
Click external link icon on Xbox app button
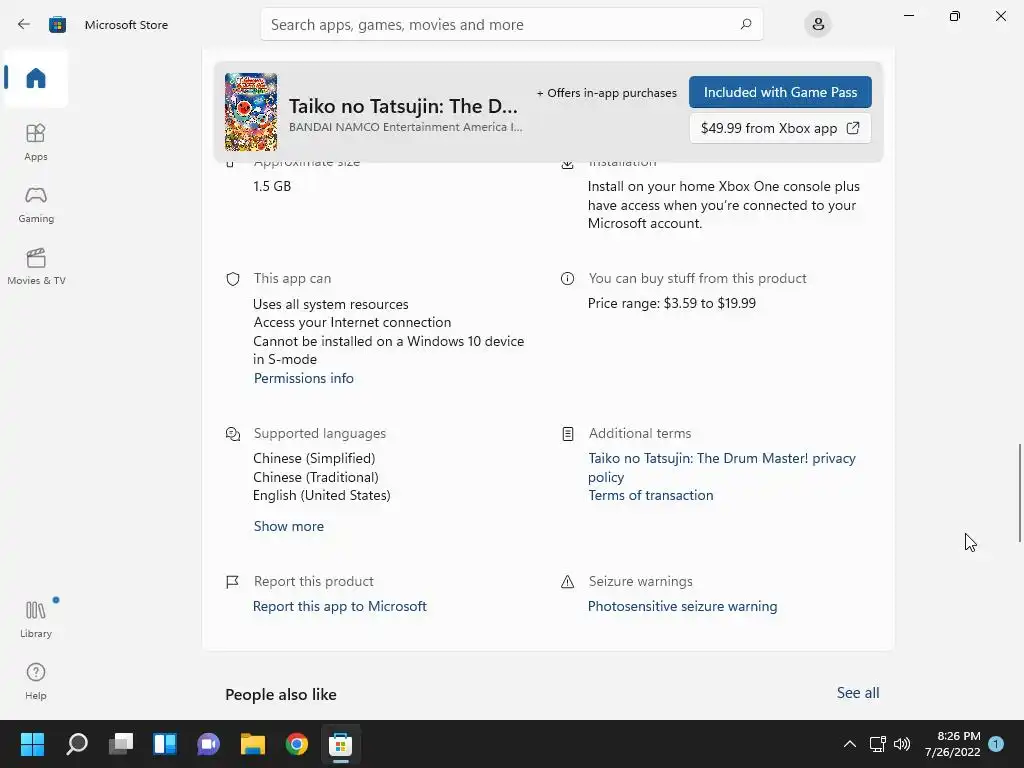(x=853, y=128)
